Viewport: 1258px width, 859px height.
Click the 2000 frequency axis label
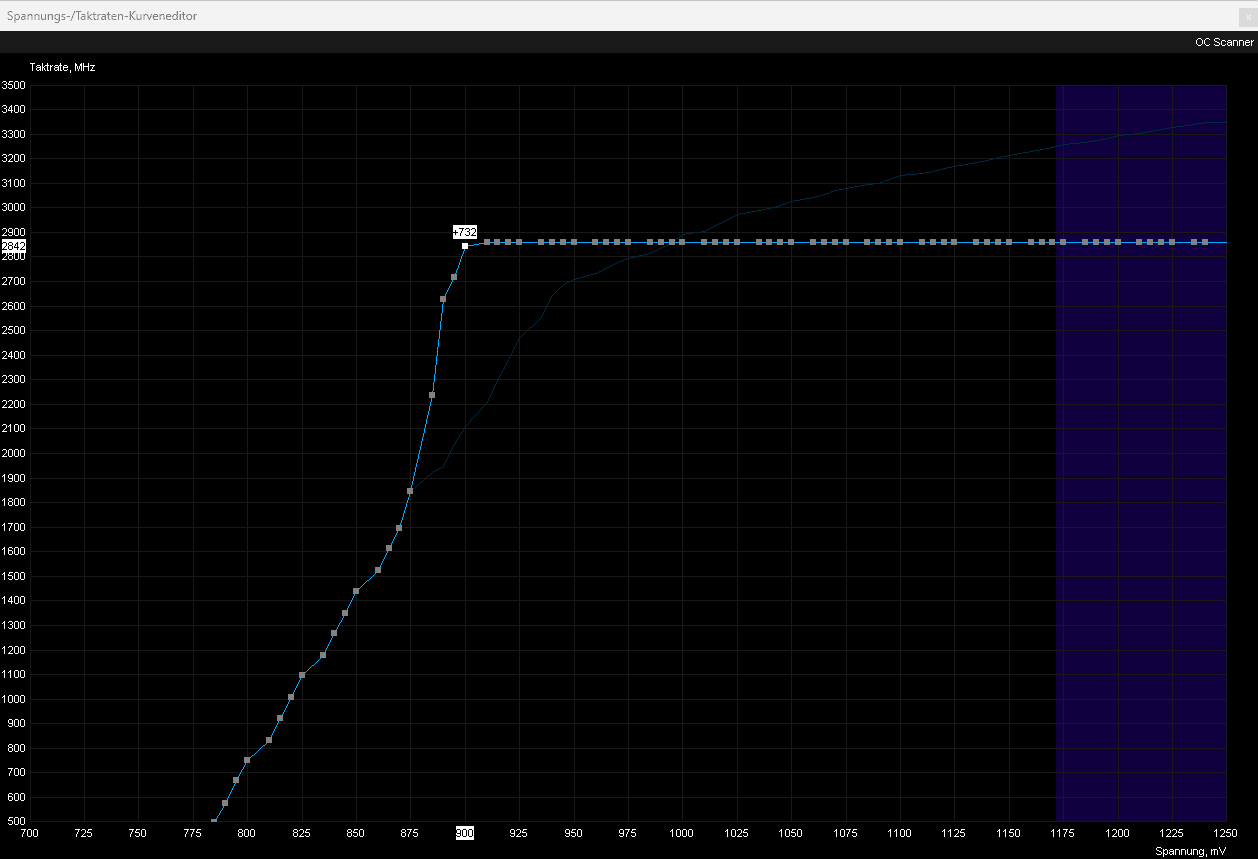pyautogui.click(x=13, y=453)
